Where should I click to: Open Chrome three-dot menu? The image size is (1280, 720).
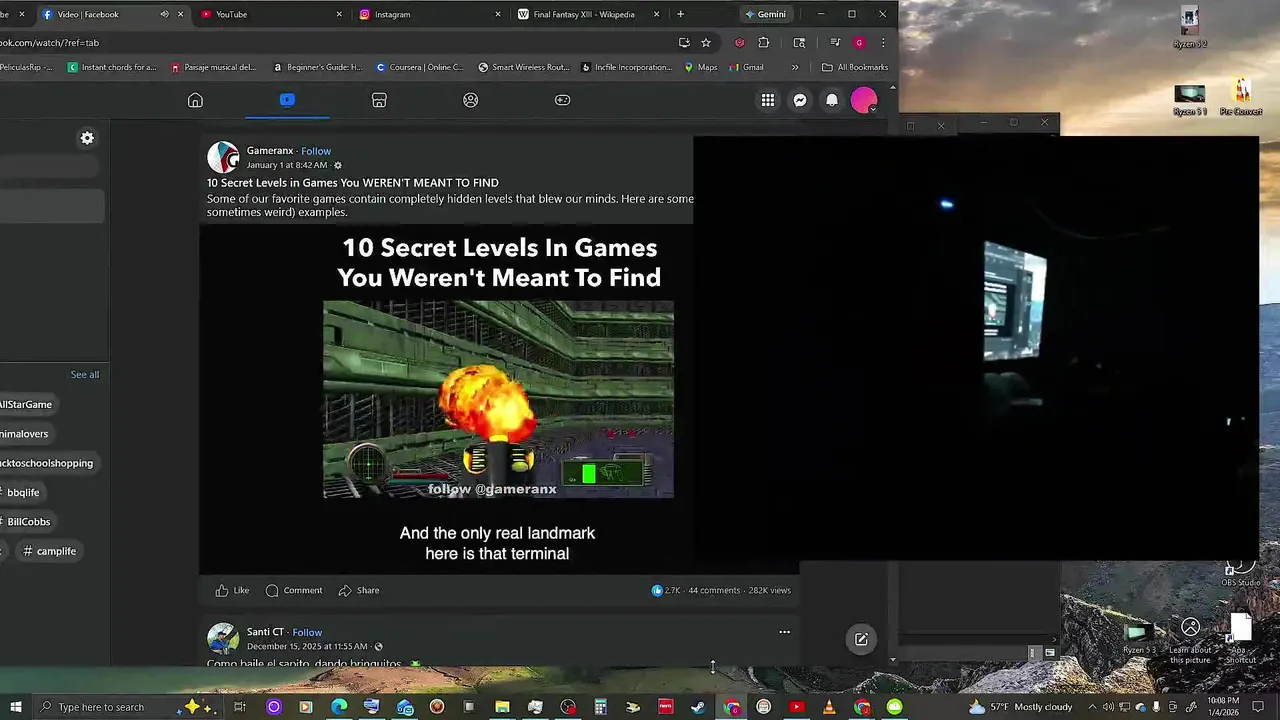(883, 43)
